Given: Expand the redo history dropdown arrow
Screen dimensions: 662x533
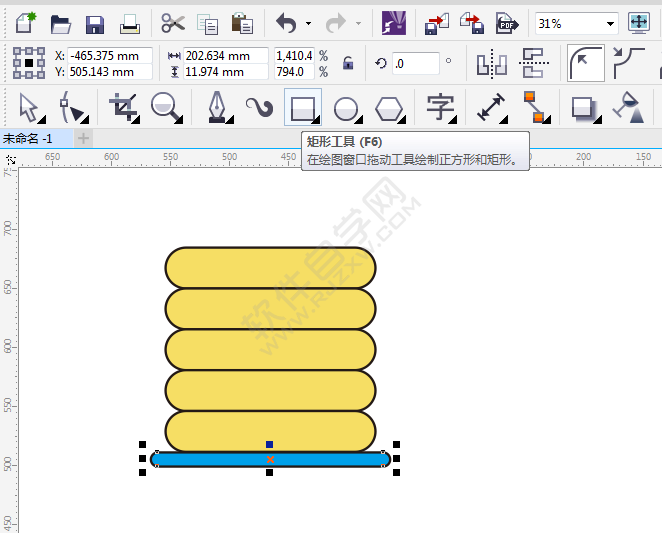Looking at the screenshot, I should pyautogui.click(x=358, y=23).
